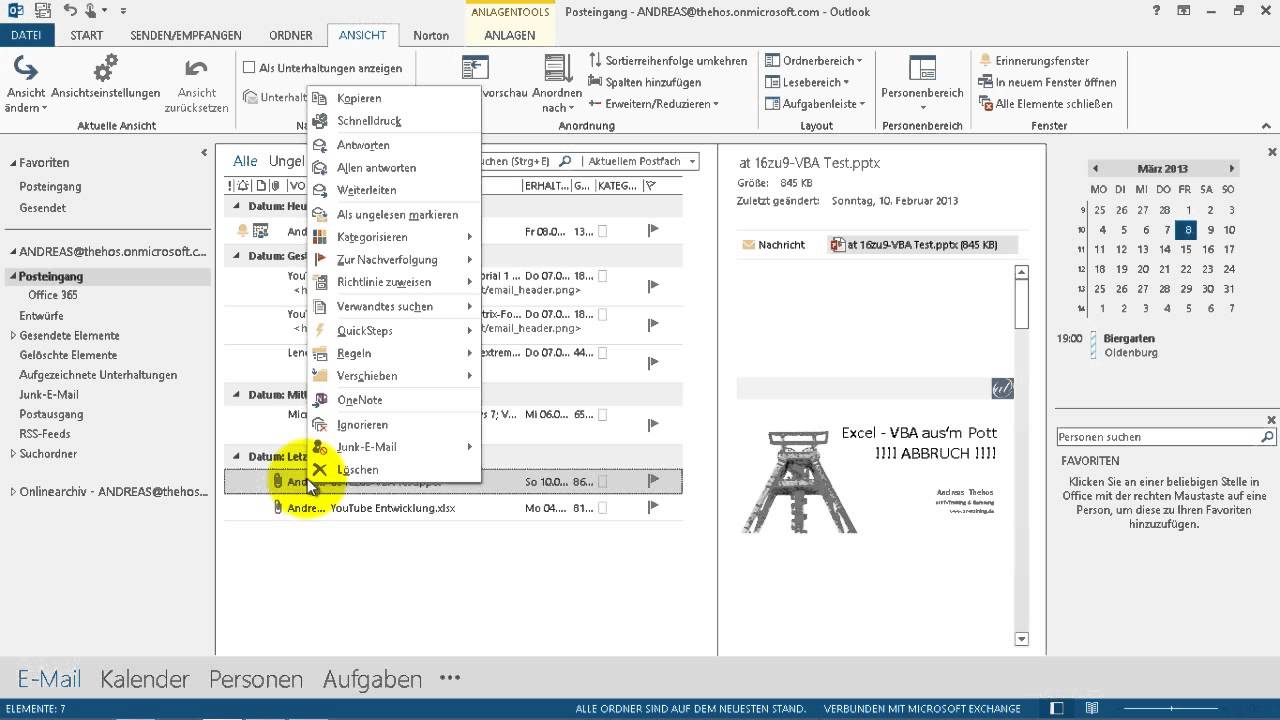Toggle category box of Fr 08.0 message

point(602,231)
